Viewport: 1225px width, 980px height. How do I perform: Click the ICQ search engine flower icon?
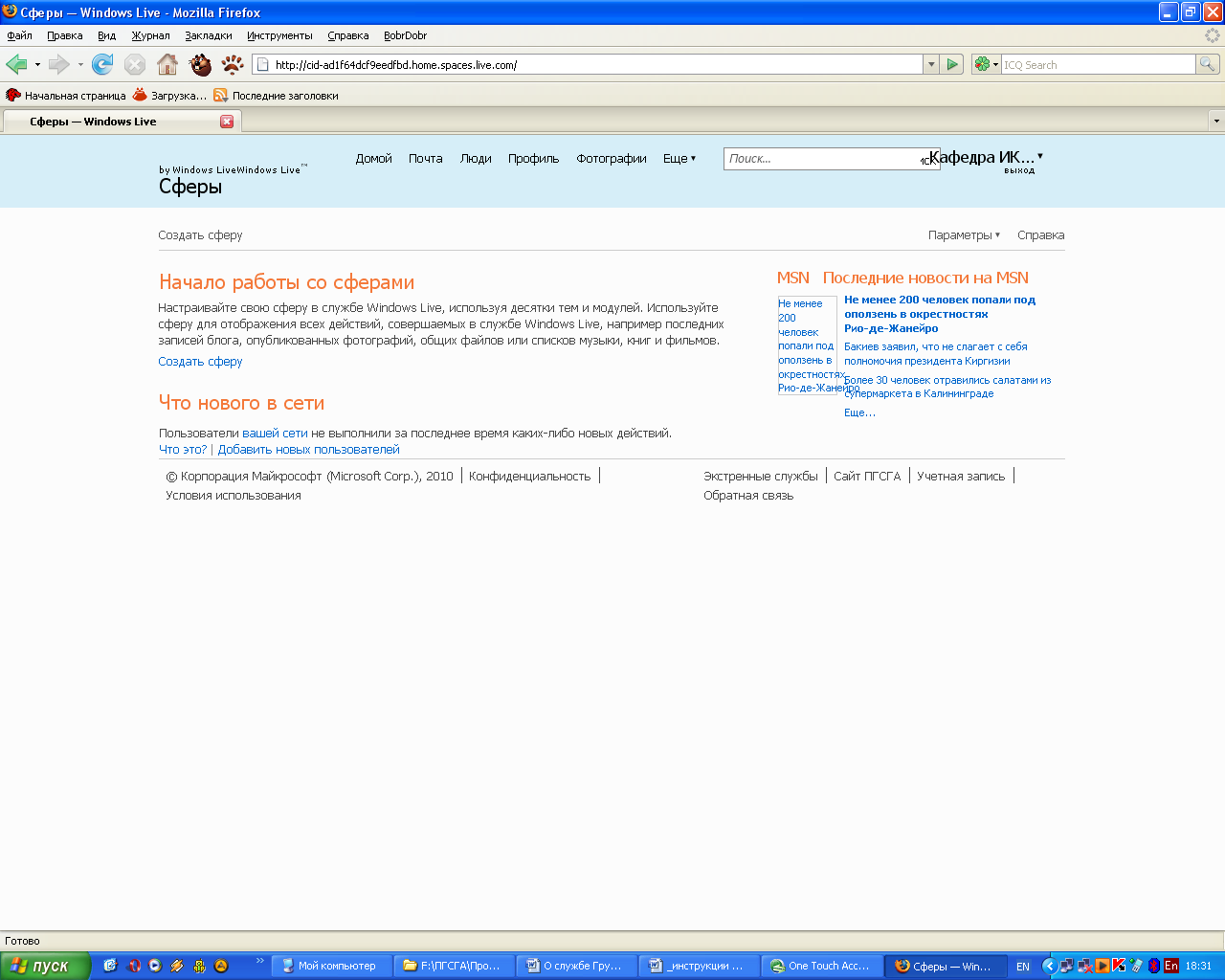[982, 64]
